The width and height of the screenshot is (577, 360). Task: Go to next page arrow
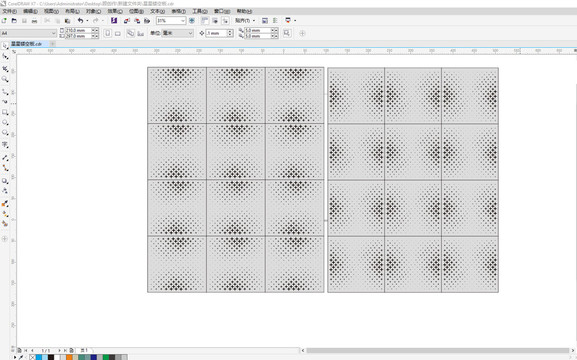pos(59,350)
